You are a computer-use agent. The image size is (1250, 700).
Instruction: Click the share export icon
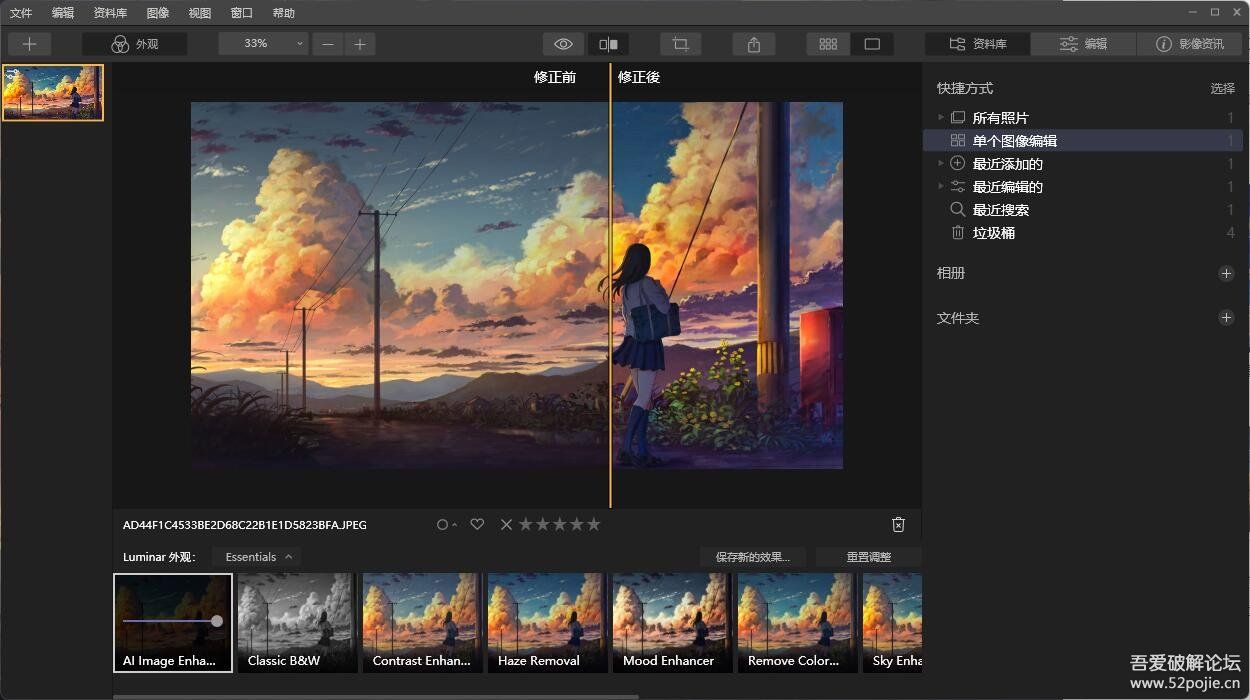(754, 44)
